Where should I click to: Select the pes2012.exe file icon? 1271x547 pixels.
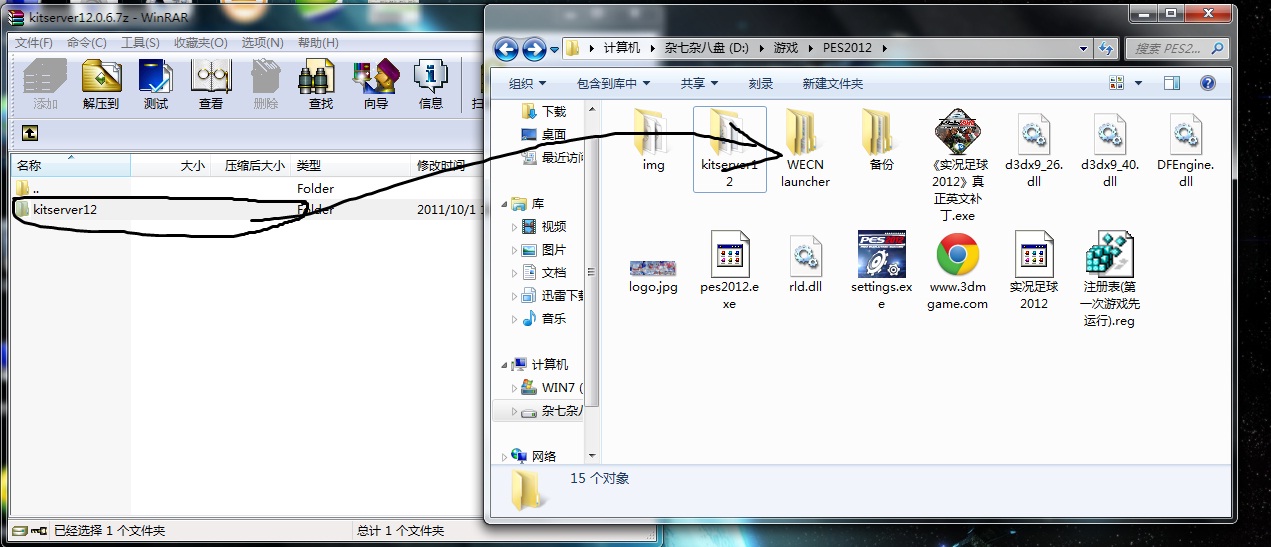tap(730, 254)
